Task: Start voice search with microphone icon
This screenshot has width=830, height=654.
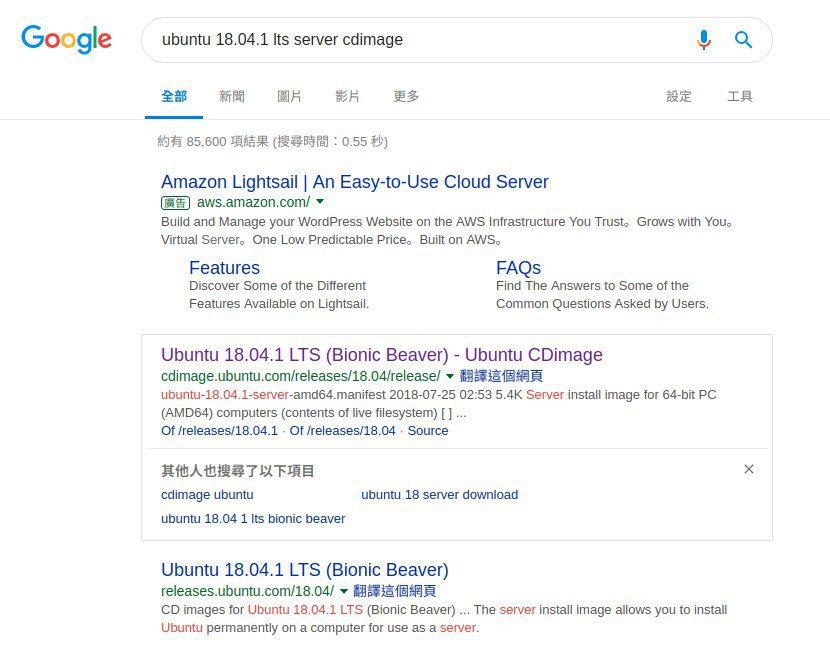Action: point(703,40)
